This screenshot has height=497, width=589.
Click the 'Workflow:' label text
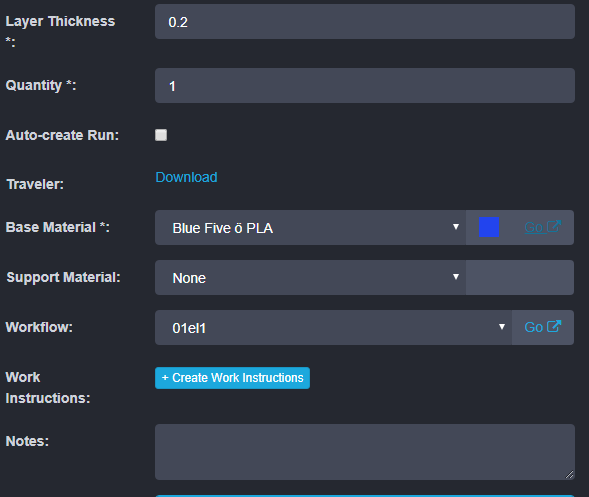click(x=39, y=327)
